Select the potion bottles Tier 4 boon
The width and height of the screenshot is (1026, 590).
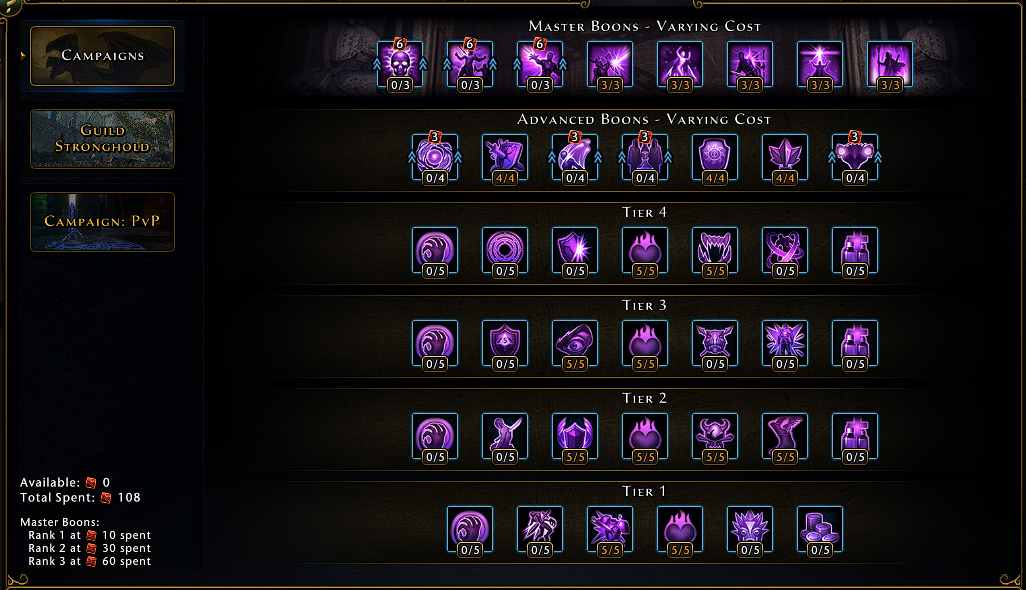(855, 250)
